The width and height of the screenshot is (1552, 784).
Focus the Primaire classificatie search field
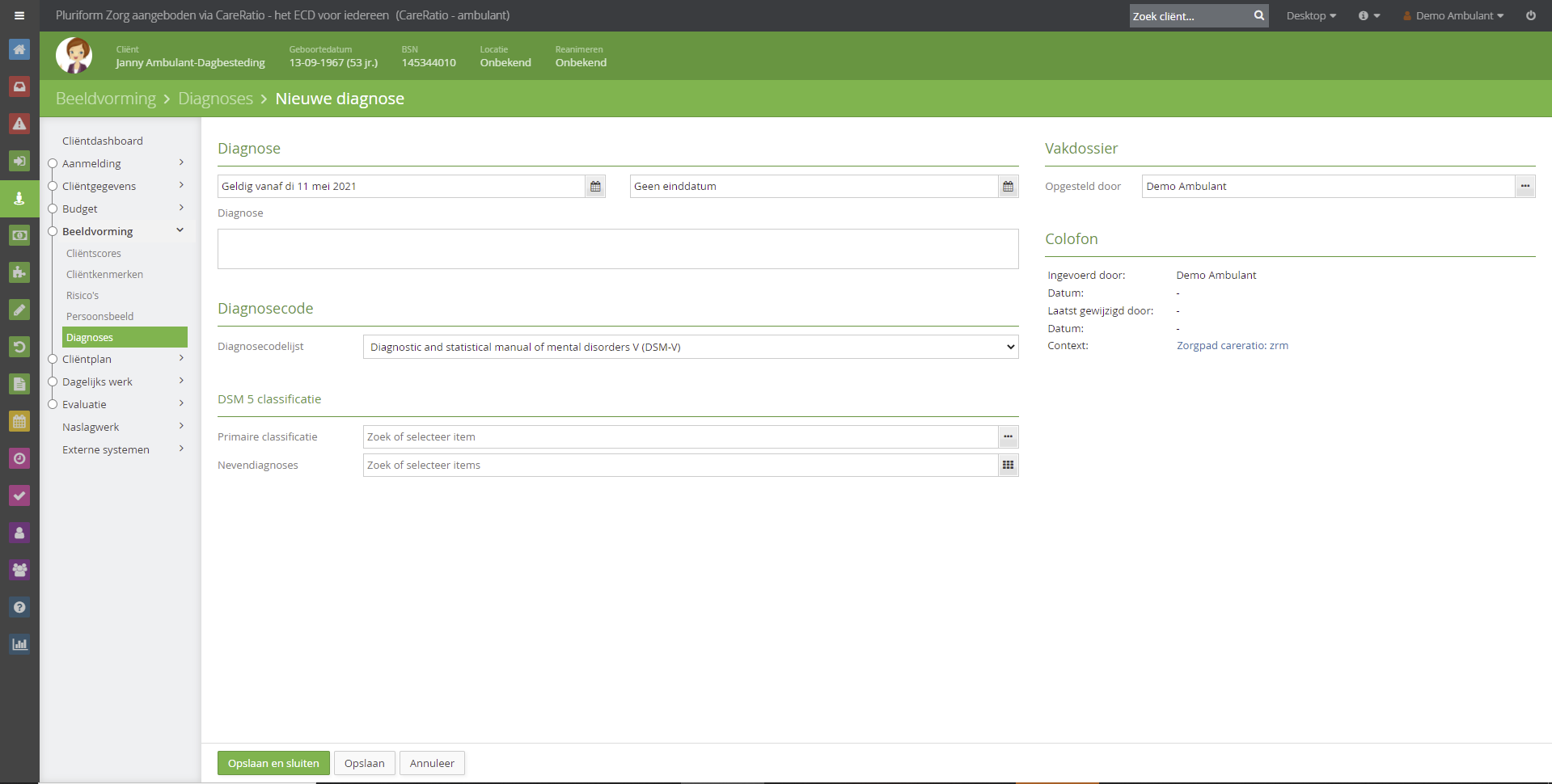tap(680, 437)
